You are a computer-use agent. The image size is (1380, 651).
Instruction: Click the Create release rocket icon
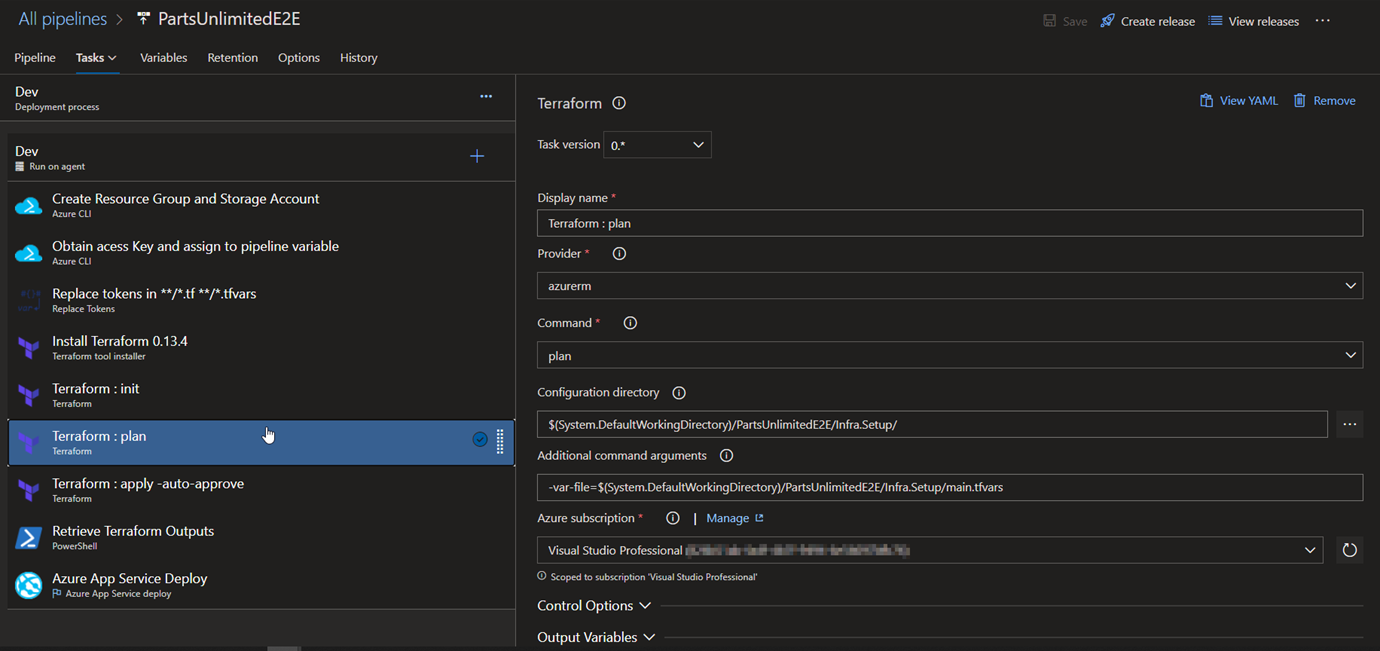(x=1107, y=21)
